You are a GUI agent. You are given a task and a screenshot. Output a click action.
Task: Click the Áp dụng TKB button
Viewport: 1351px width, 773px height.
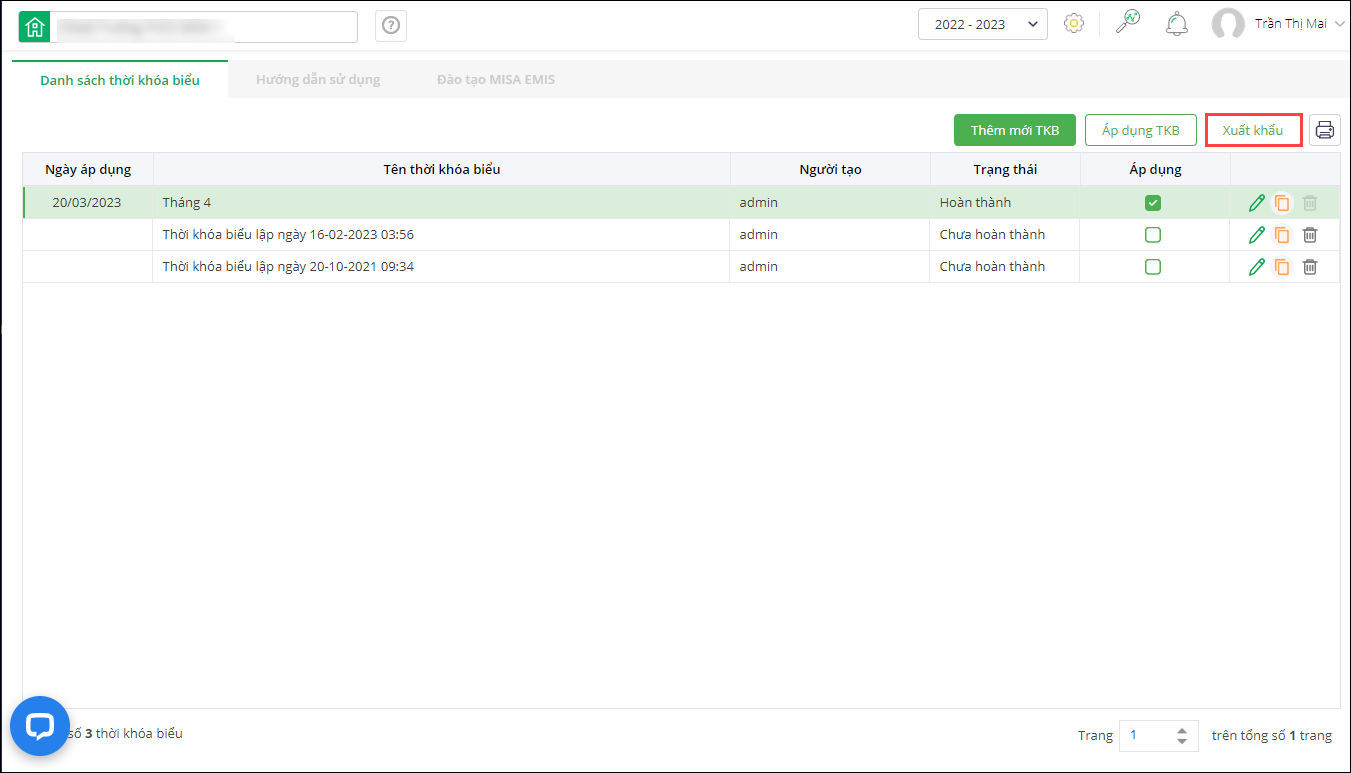1141,130
